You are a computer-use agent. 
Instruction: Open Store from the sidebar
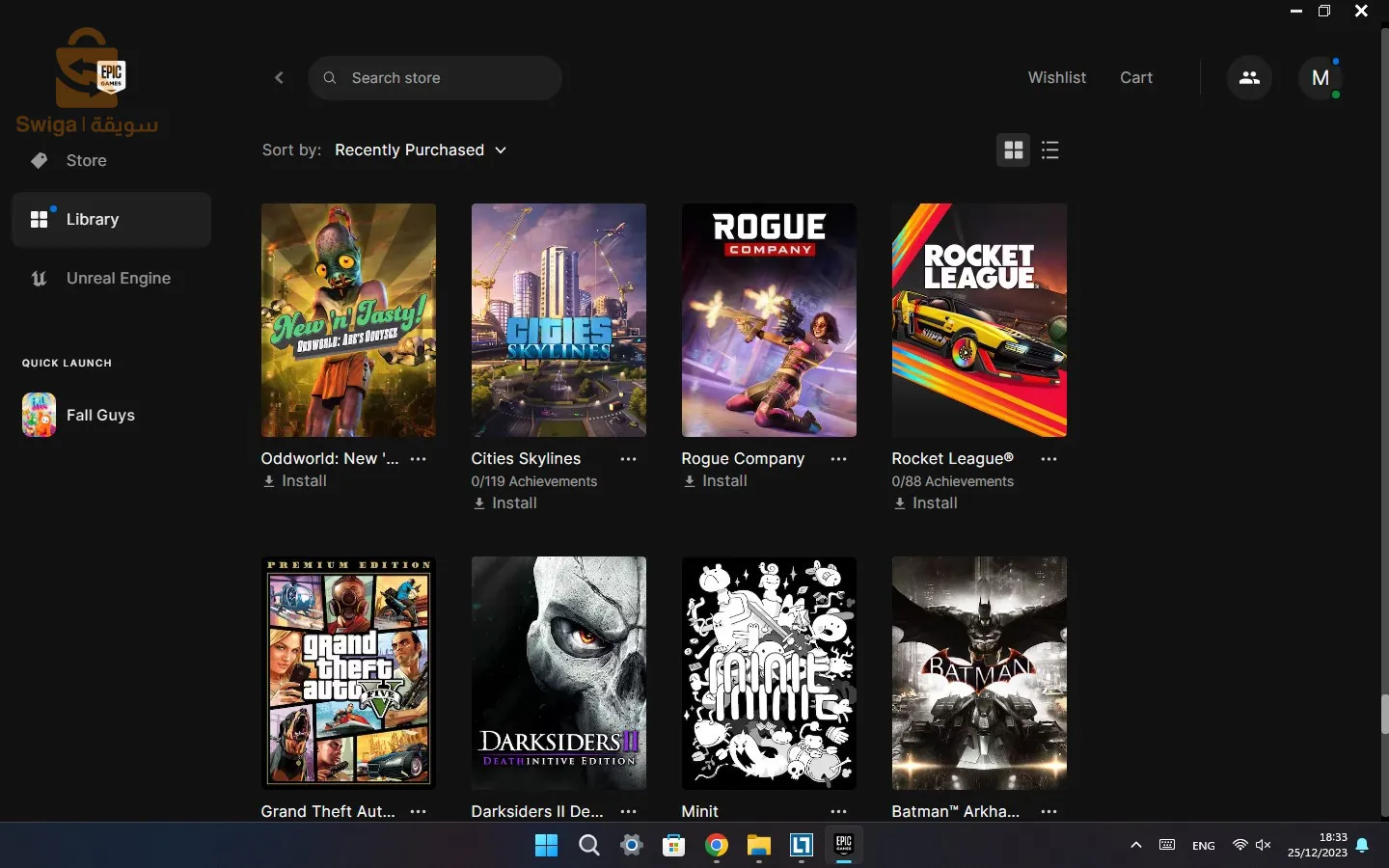86,161
